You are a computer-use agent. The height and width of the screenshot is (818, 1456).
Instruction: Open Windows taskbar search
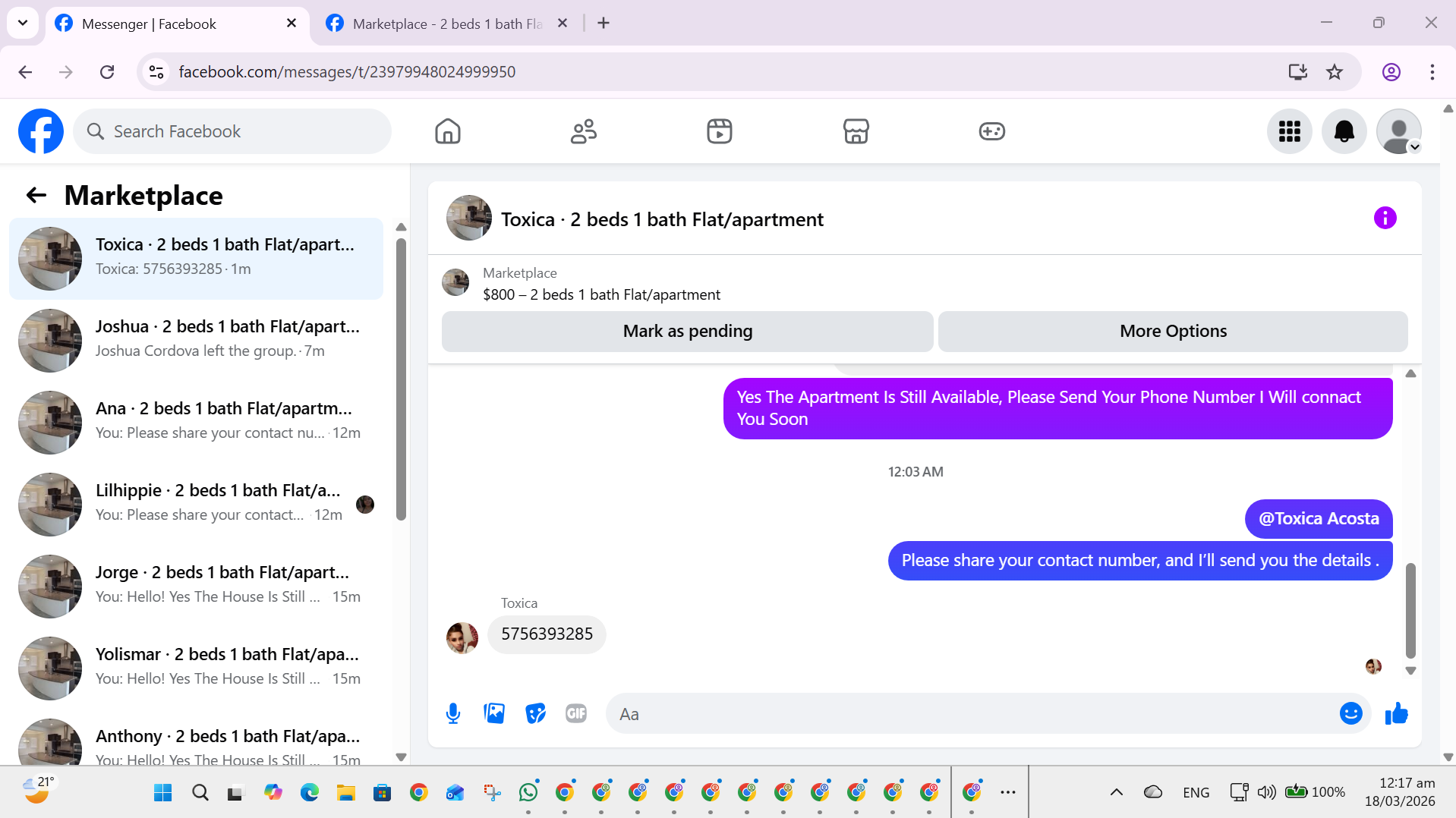(200, 793)
